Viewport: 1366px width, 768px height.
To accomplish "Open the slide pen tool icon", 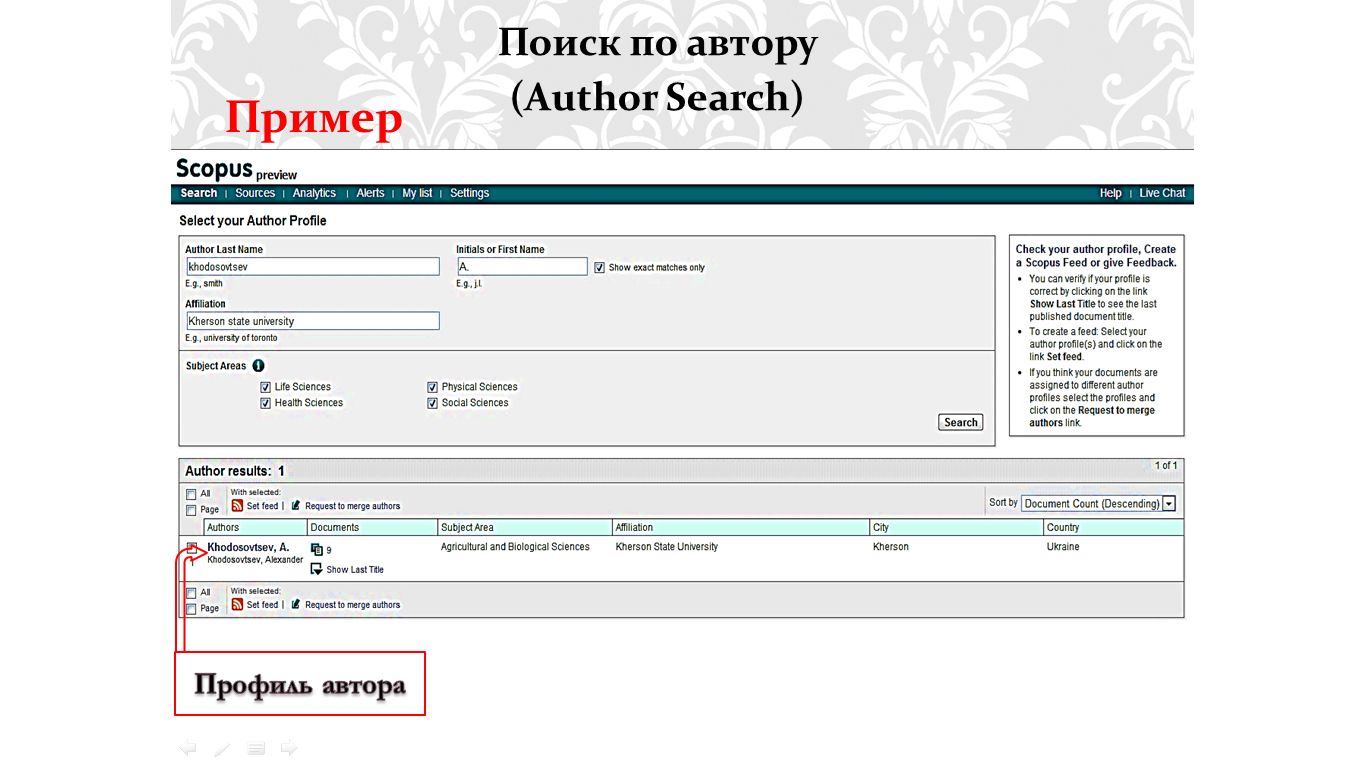I will 222,748.
